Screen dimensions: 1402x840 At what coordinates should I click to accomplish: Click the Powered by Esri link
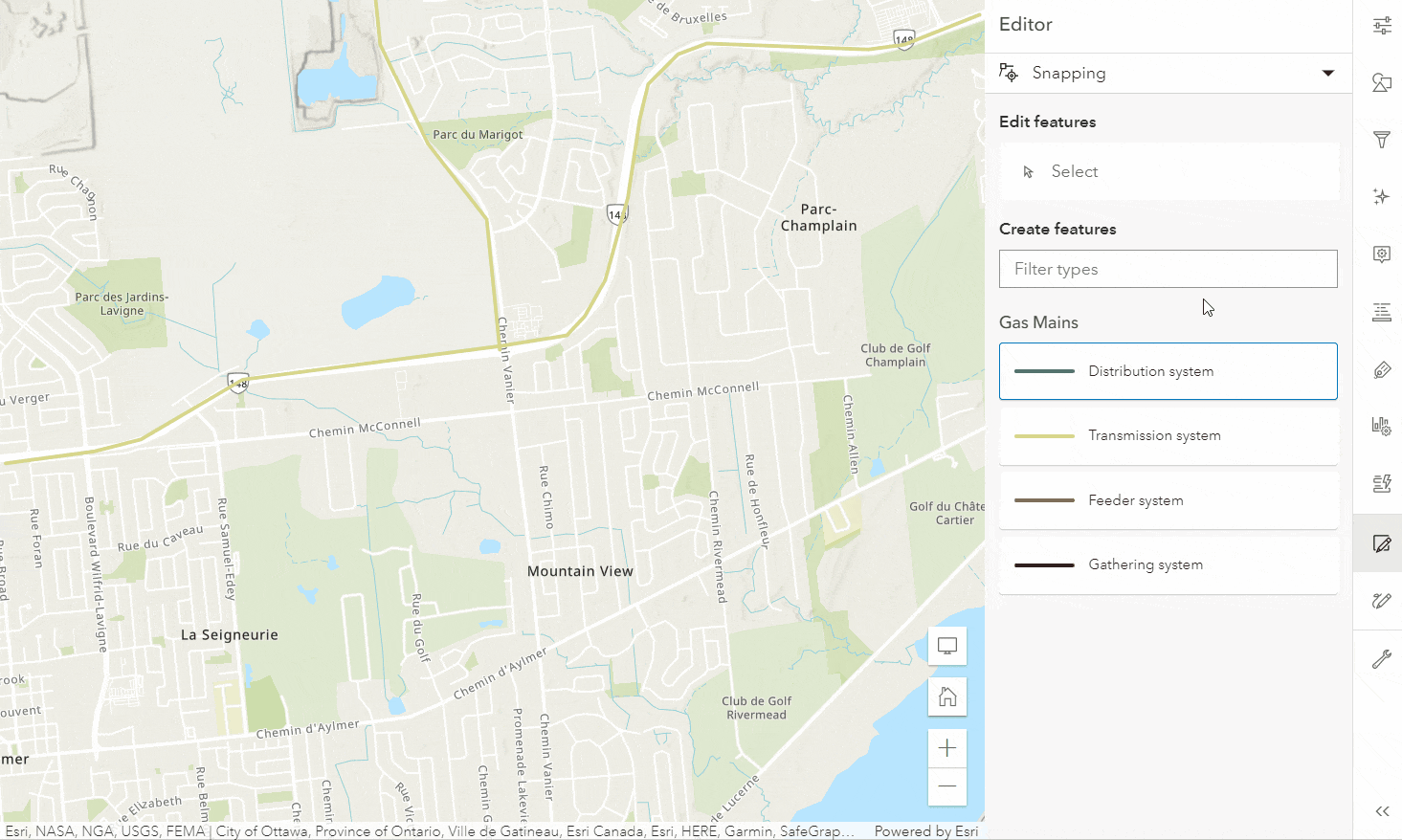tap(924, 830)
